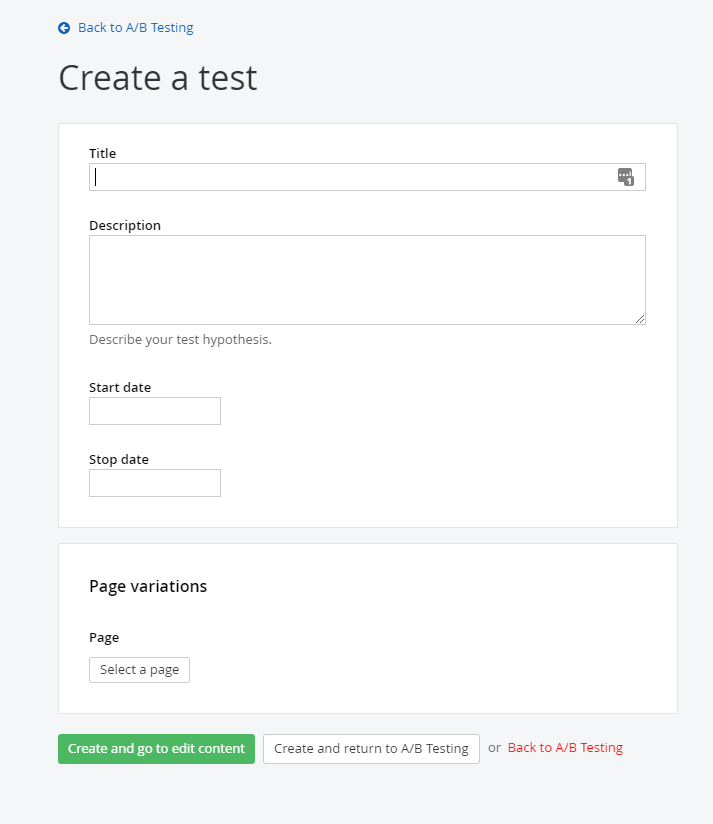Screen dimensions: 713x824
Task: Click "Create and return to A/B Testing"
Action: (371, 748)
